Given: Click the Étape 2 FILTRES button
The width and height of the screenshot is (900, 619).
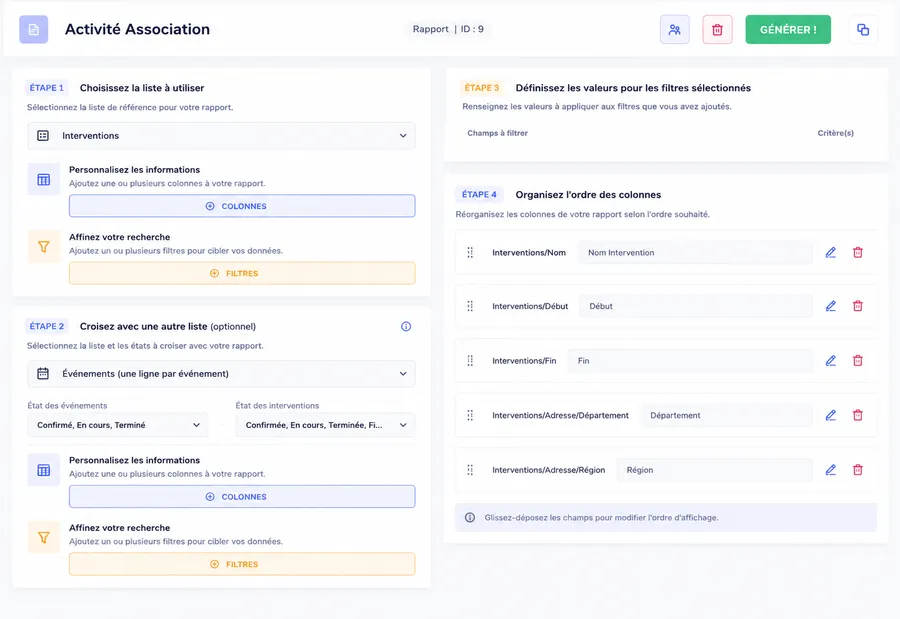Looking at the screenshot, I should click(x=242, y=564).
